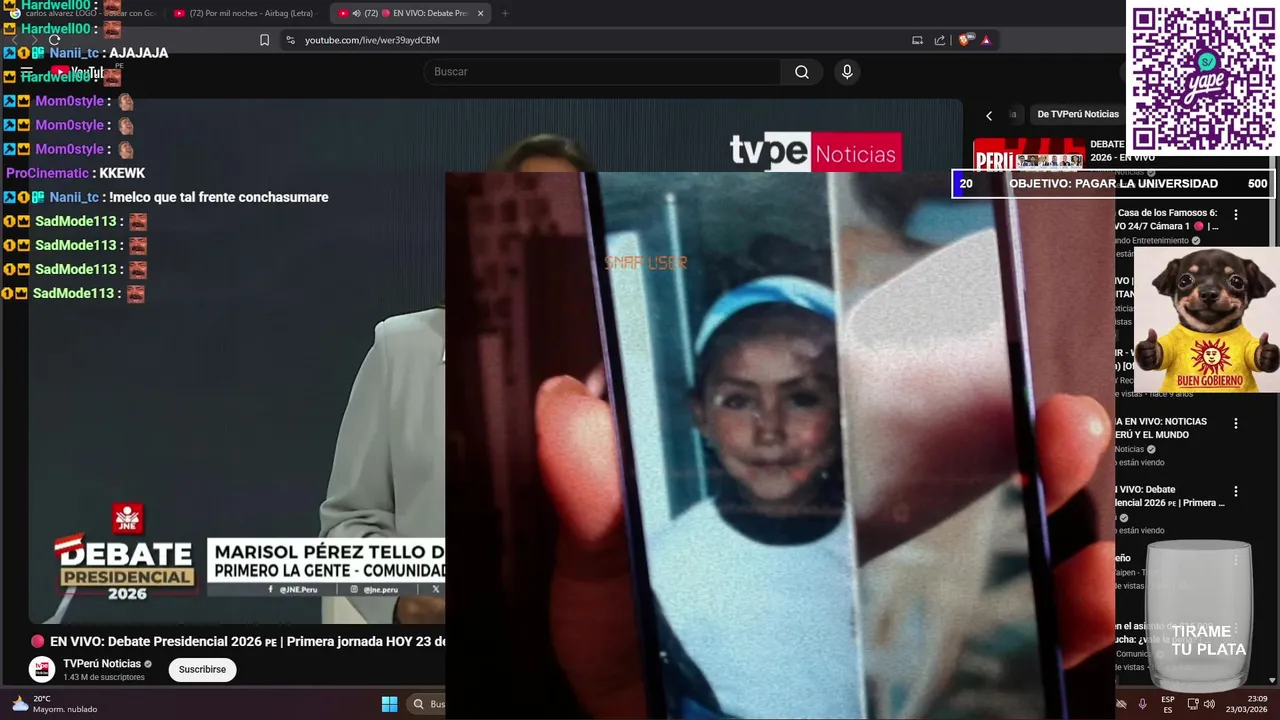This screenshot has width=1280, height=720.
Task: Click the Windows taskbar search box
Action: [428, 704]
